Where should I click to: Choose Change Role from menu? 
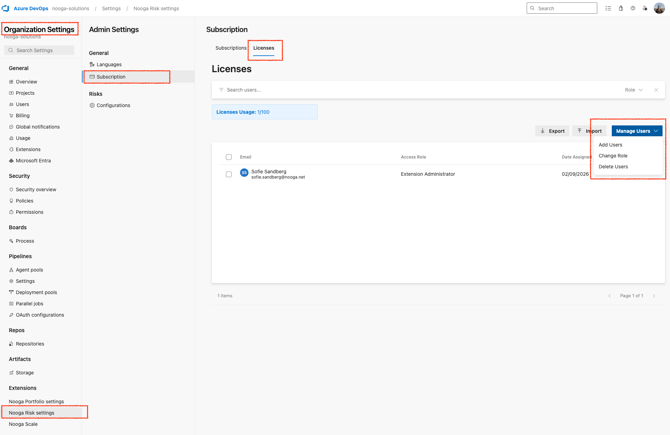click(x=613, y=156)
